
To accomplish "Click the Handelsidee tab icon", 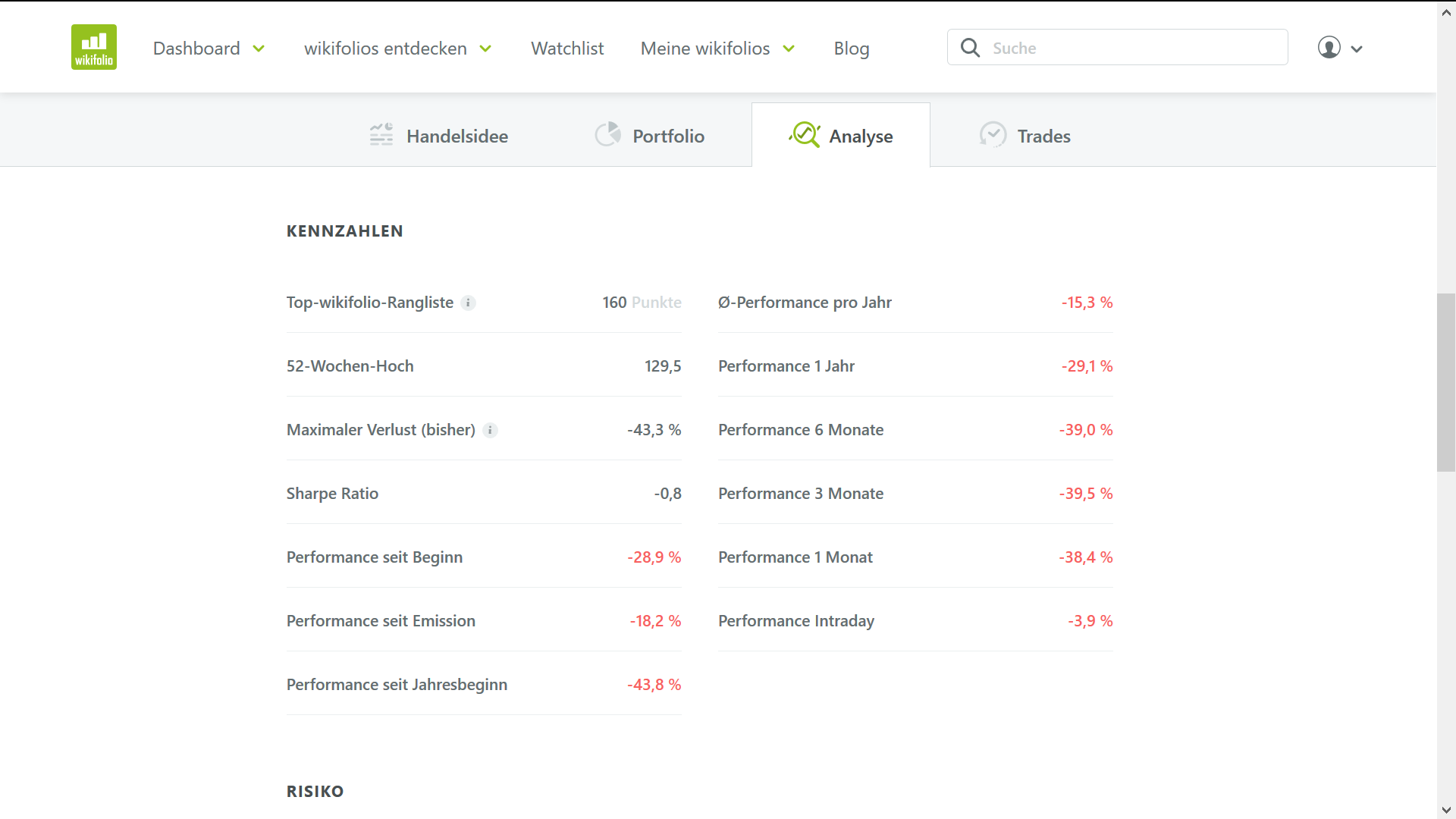I will (381, 135).
